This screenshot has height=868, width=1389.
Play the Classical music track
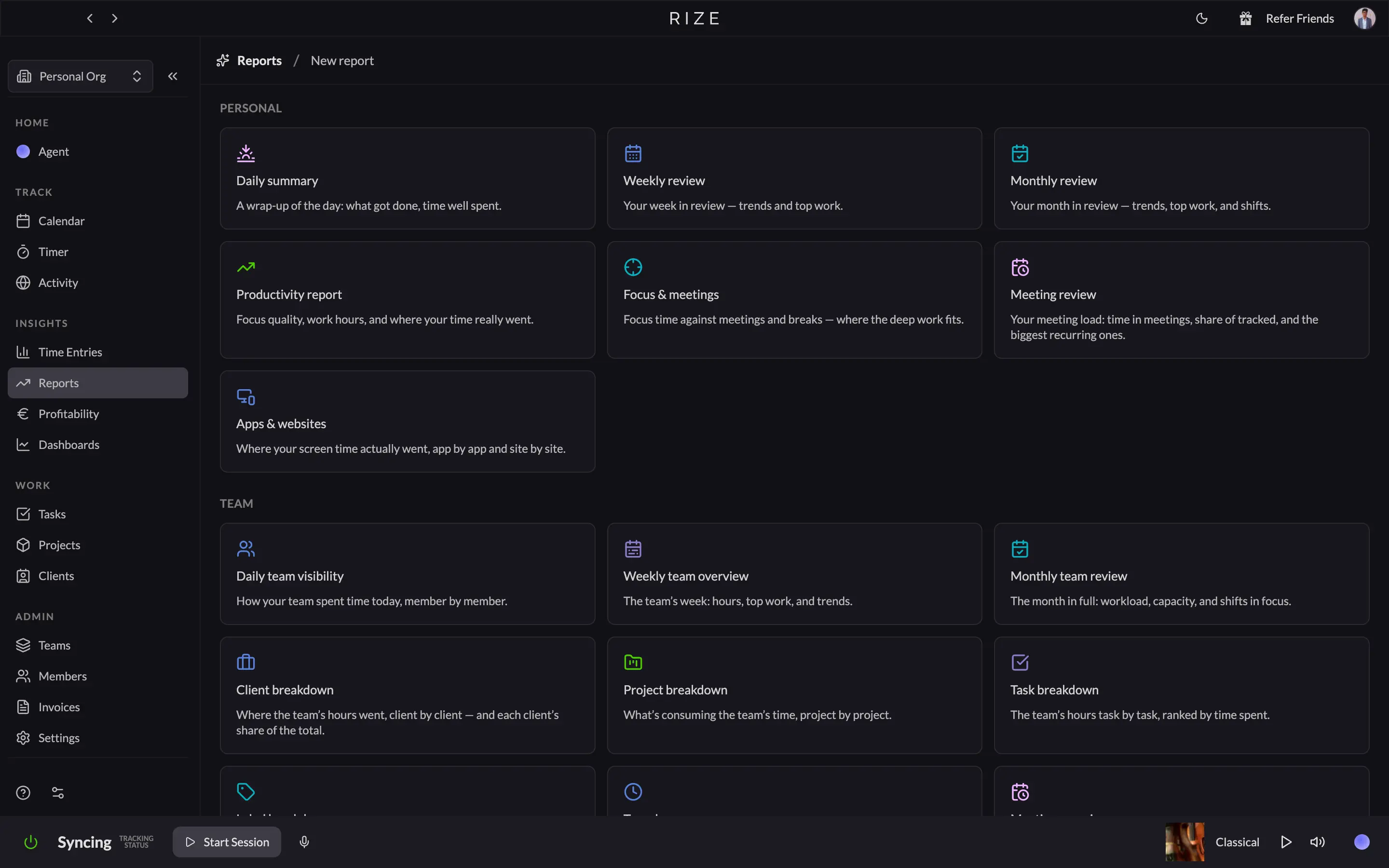[1286, 842]
